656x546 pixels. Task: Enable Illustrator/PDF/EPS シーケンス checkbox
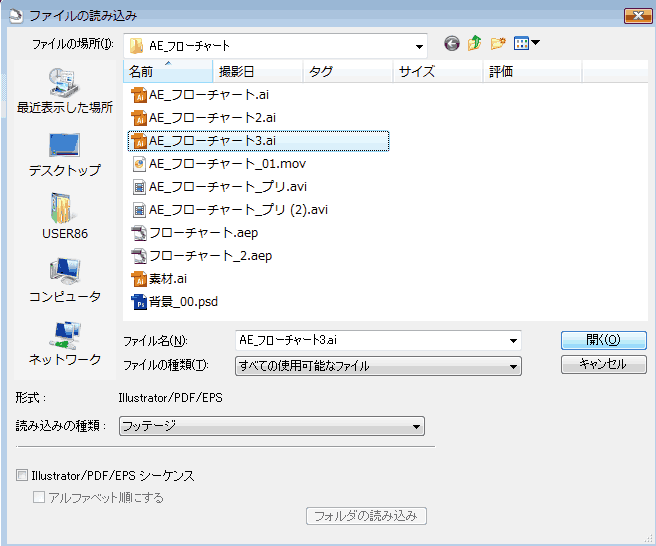22,475
